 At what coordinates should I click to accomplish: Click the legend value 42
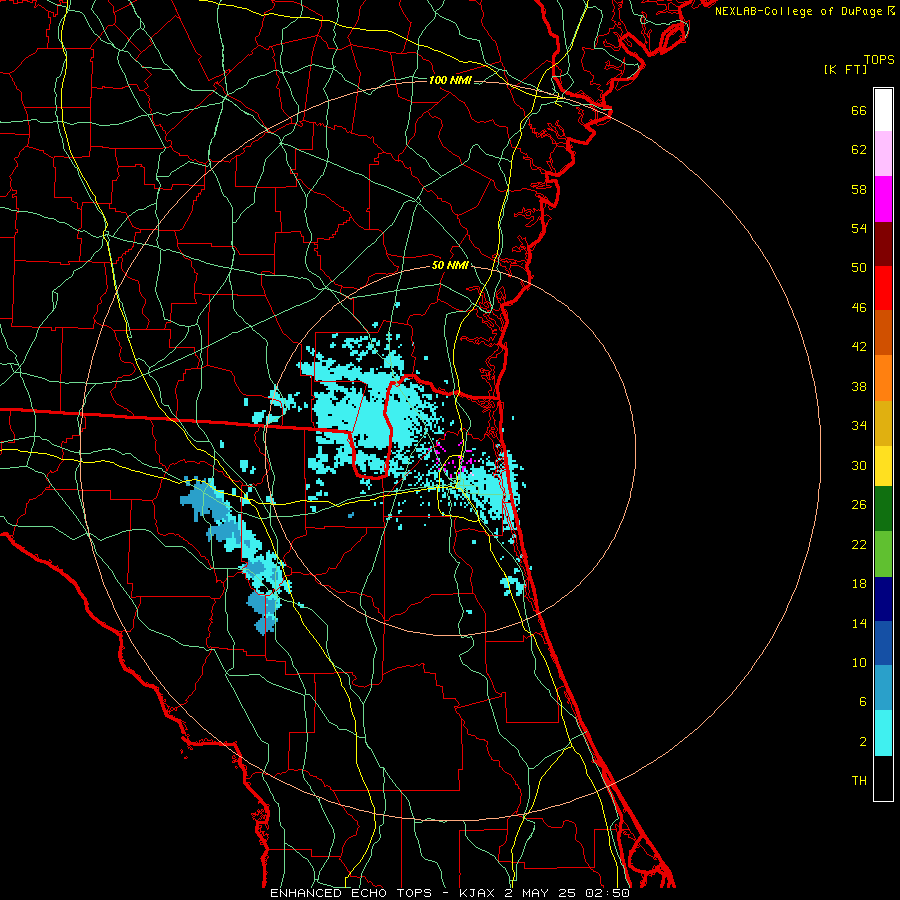(x=859, y=347)
